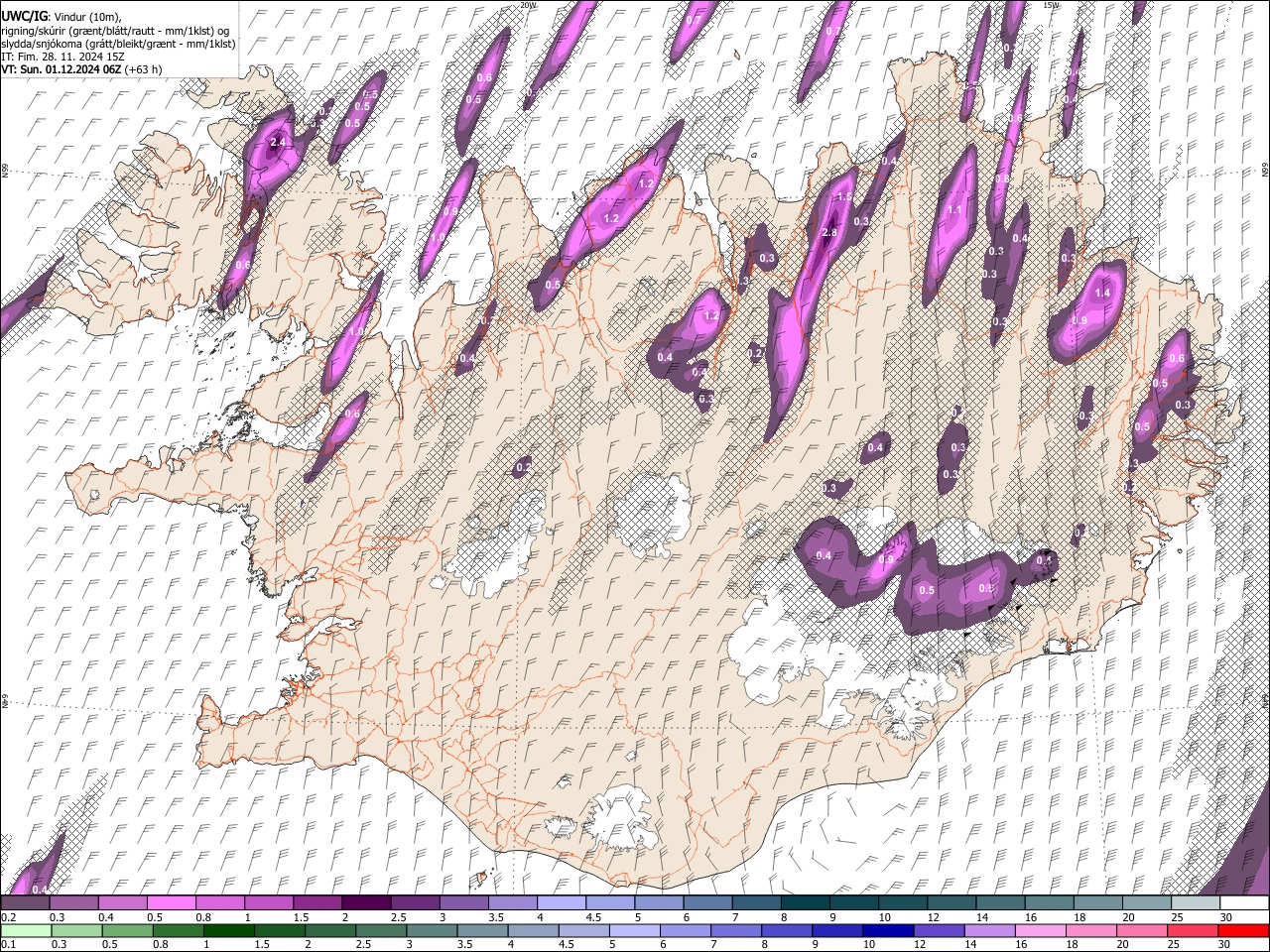The width and height of the screenshot is (1270, 952).
Task: Click the 2.4 snowfall value label
Action: pyautogui.click(x=279, y=143)
